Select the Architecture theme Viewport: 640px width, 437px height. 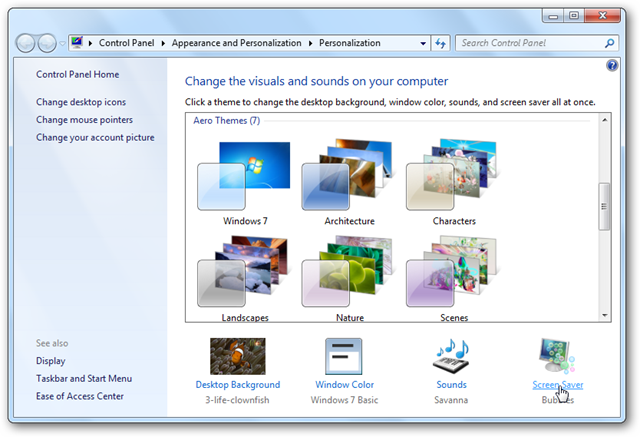point(347,183)
